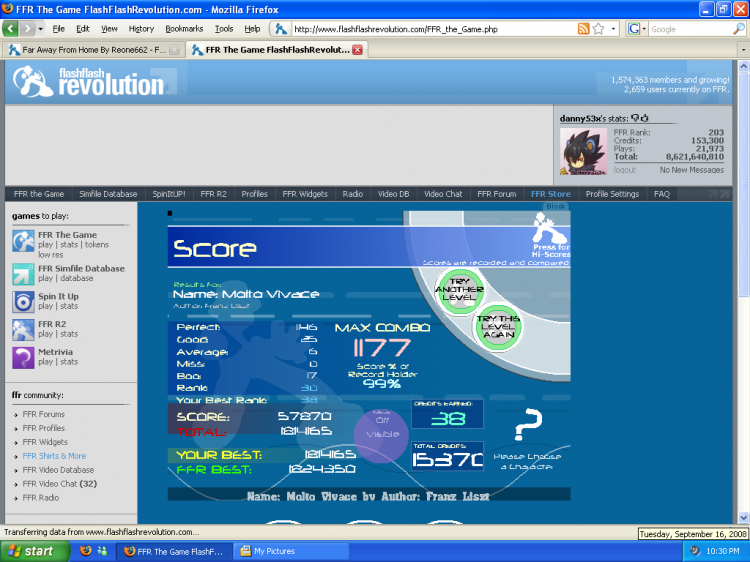
Task: Open SpinItUP! nav item
Action: 169,194
